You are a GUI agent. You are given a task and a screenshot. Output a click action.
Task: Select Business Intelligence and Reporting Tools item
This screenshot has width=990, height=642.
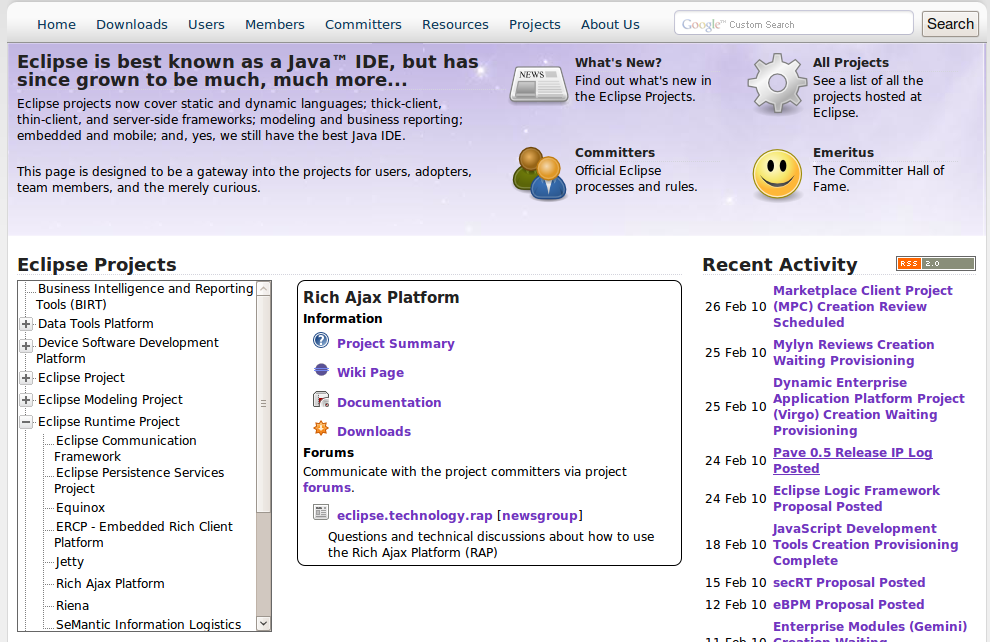pos(145,296)
